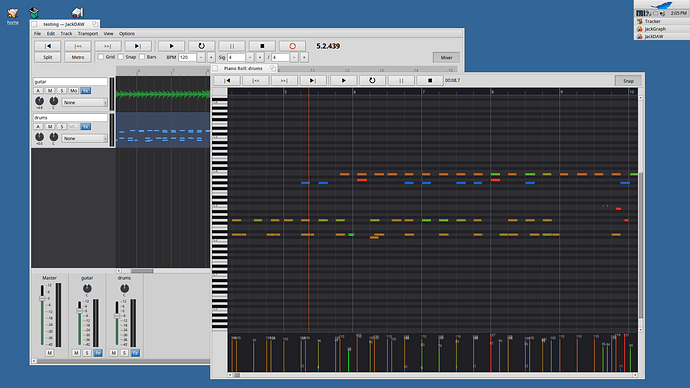
Task: Click the Metro button
Action: coord(78,57)
